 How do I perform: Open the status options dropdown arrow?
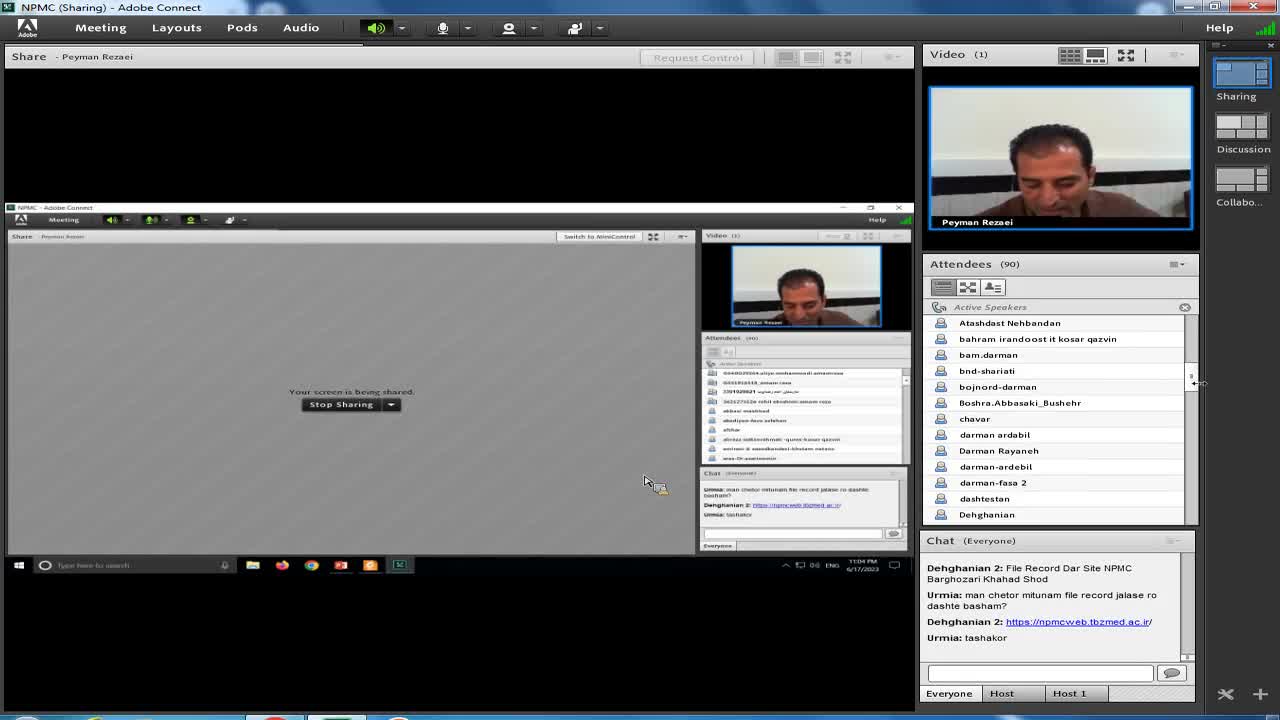pos(599,28)
